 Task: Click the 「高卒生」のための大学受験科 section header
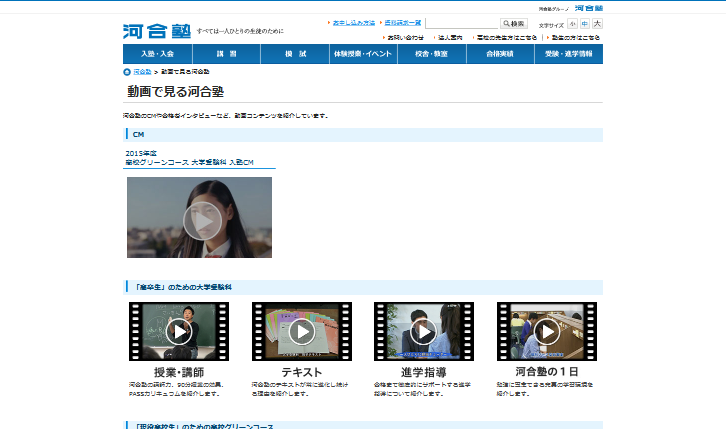point(363,287)
